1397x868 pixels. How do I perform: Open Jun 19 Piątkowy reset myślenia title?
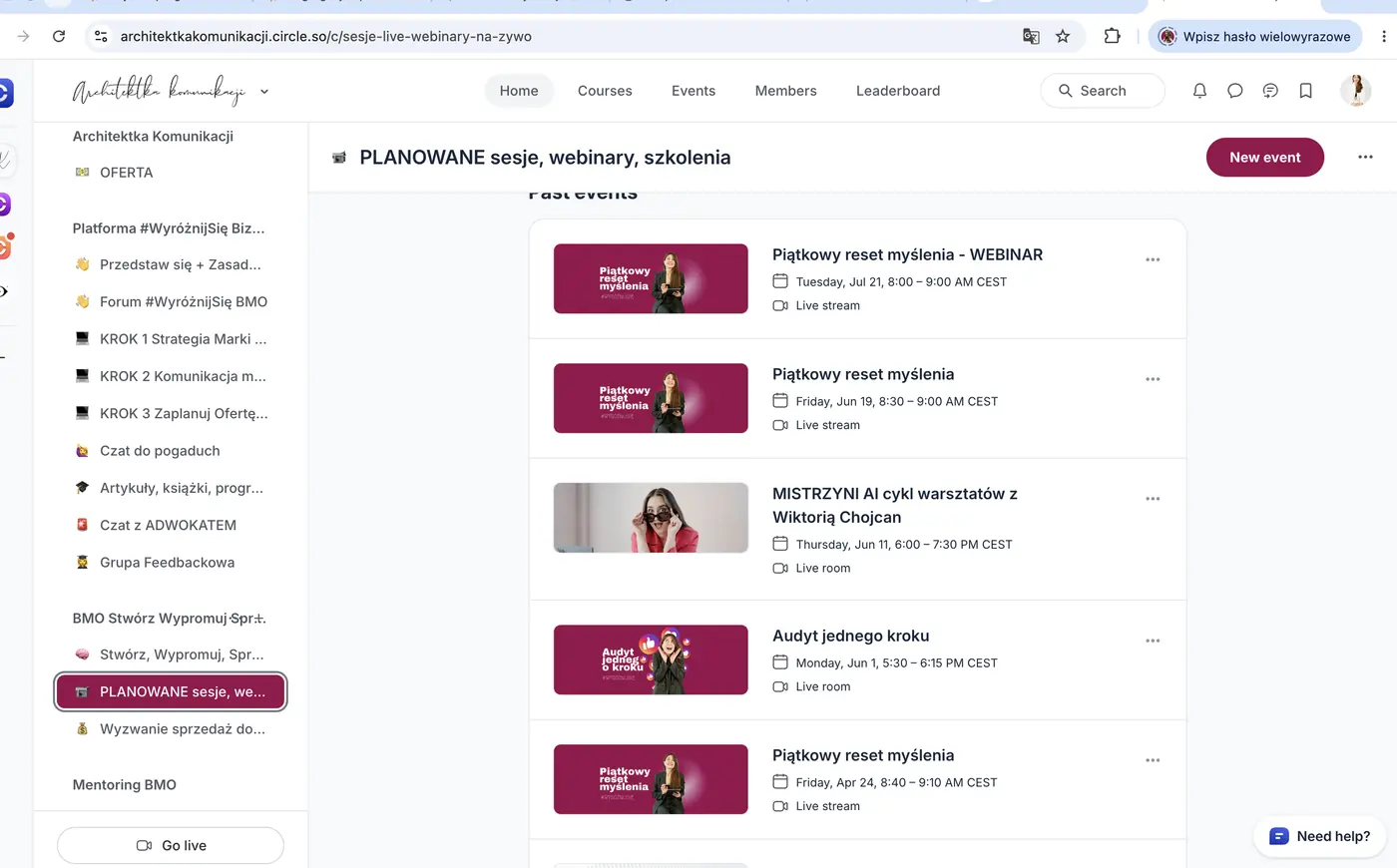click(x=863, y=374)
